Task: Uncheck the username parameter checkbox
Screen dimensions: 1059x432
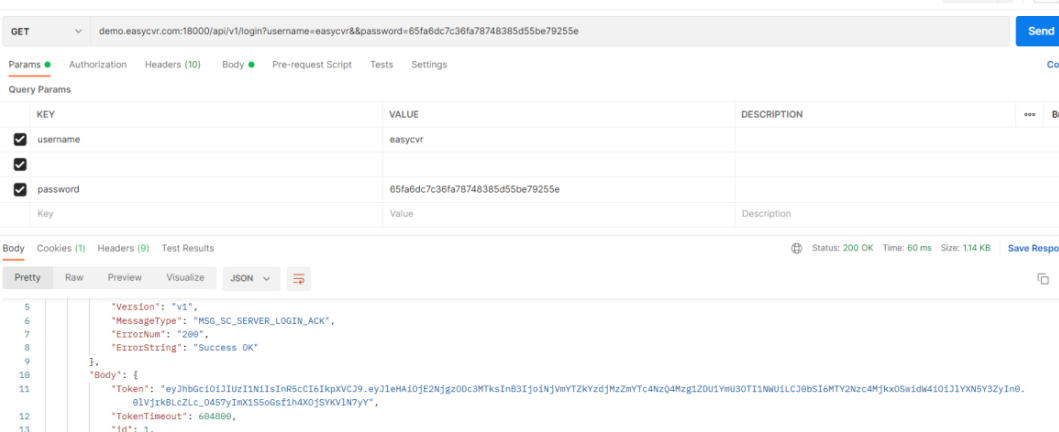Action: 20,140
